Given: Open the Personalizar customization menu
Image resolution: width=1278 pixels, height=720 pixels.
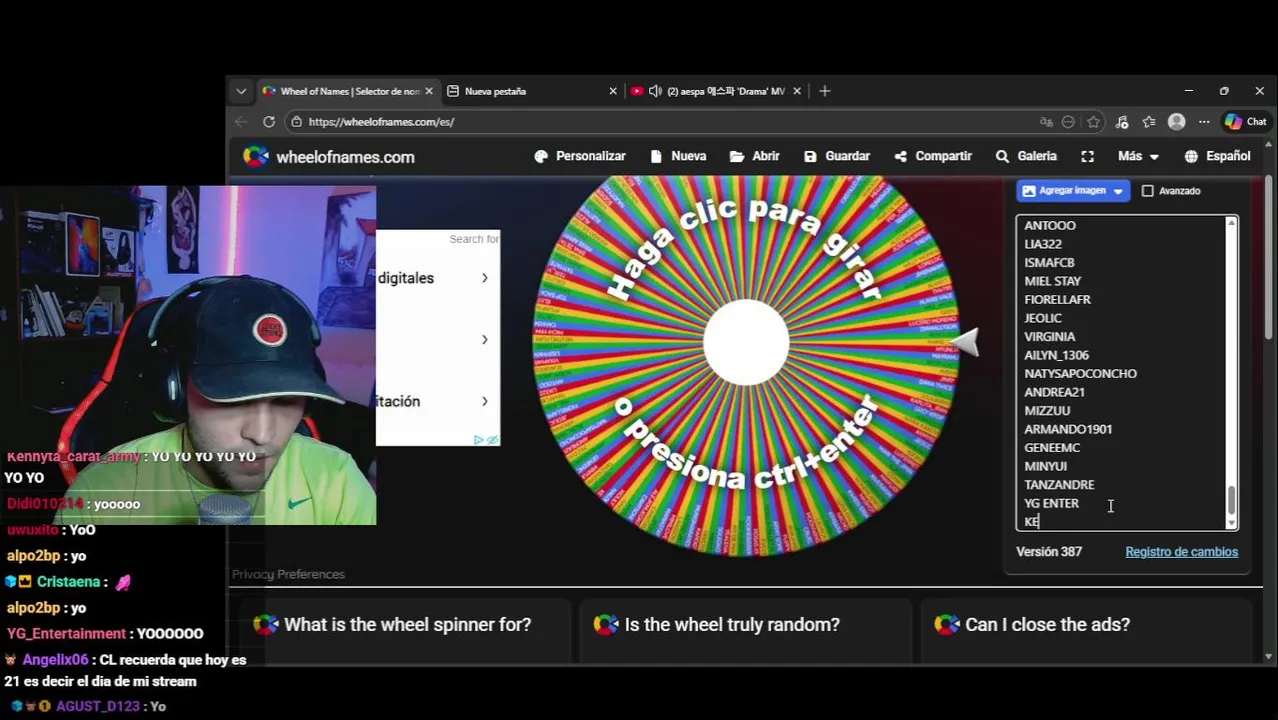Looking at the screenshot, I should point(580,156).
